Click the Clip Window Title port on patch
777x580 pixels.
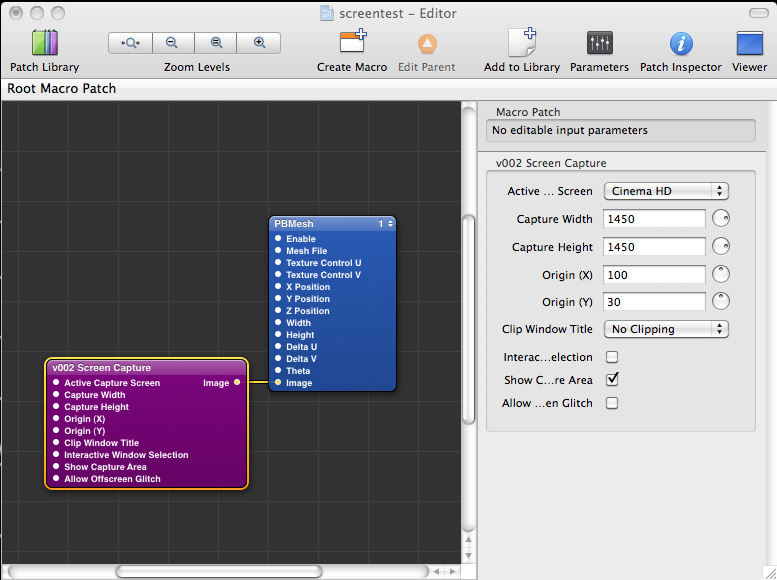[x=56, y=442]
